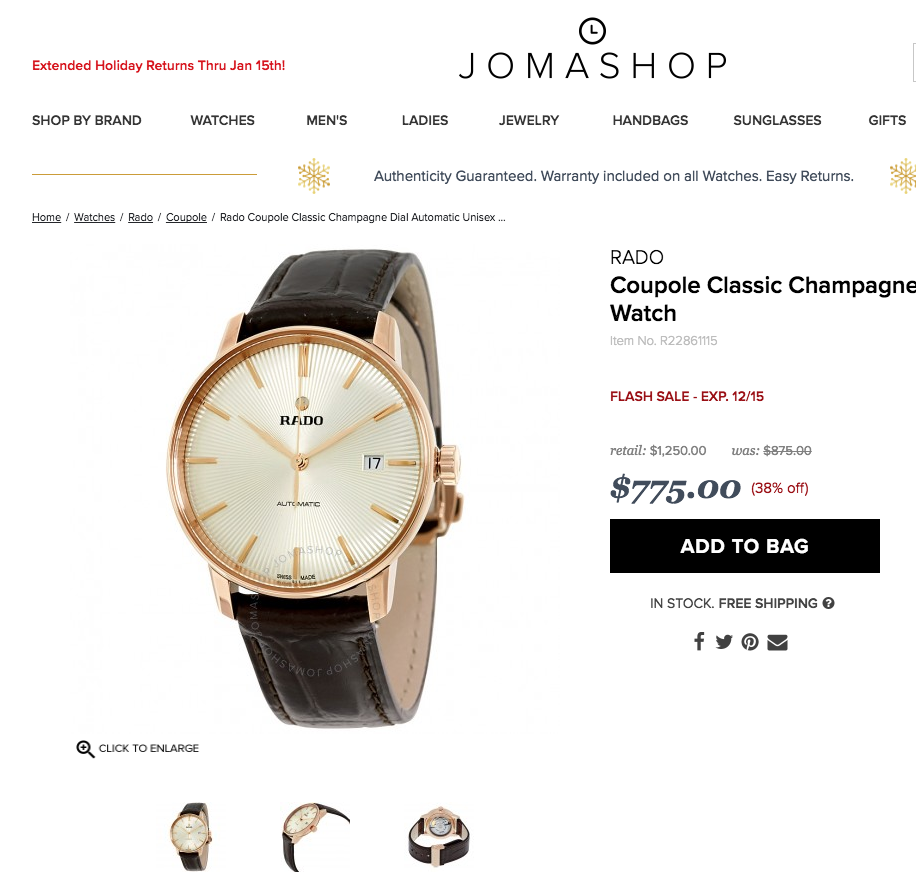Click the main watch image
Viewport: 916px width, 881px height.
click(x=315, y=486)
